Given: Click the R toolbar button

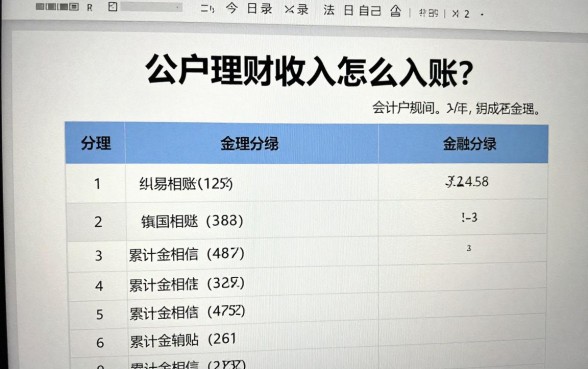Looking at the screenshot, I should pos(90,8).
